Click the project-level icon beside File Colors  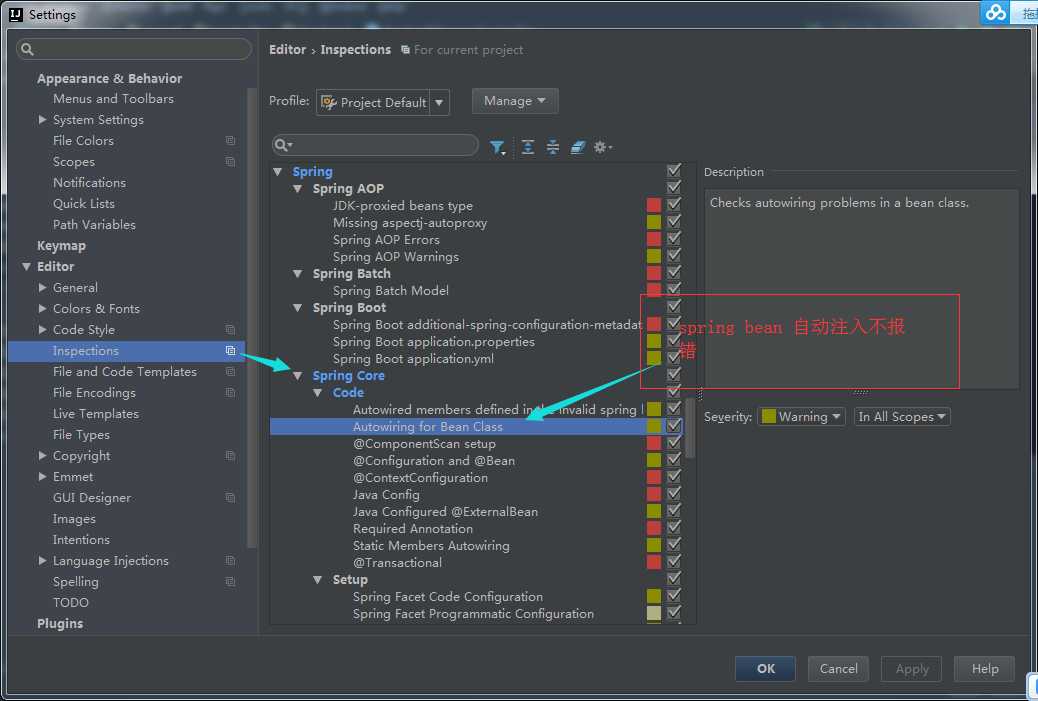coord(230,140)
